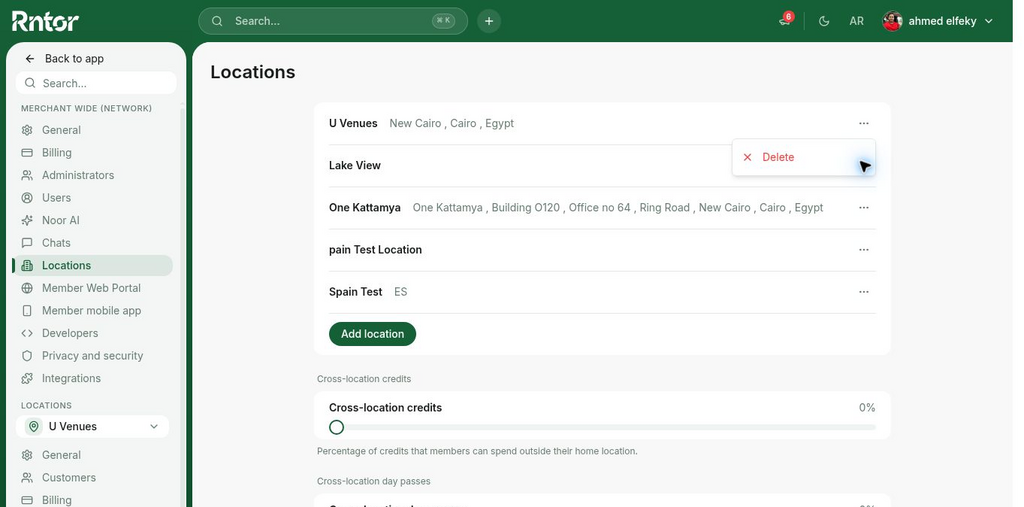Click the sparkle icon beside Noor AI
Viewport: 1024px width, 507px height.
tap(27, 220)
